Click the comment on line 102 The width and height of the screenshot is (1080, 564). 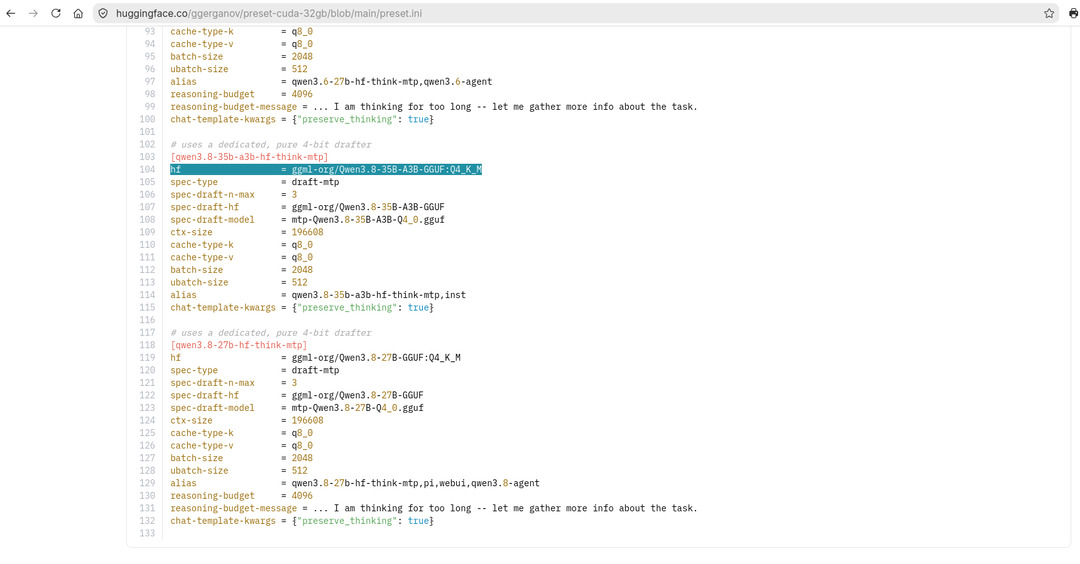tap(271, 145)
